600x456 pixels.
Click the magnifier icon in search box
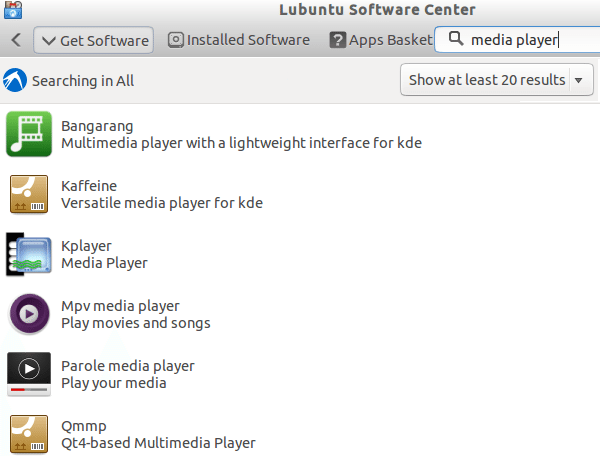coord(455,40)
